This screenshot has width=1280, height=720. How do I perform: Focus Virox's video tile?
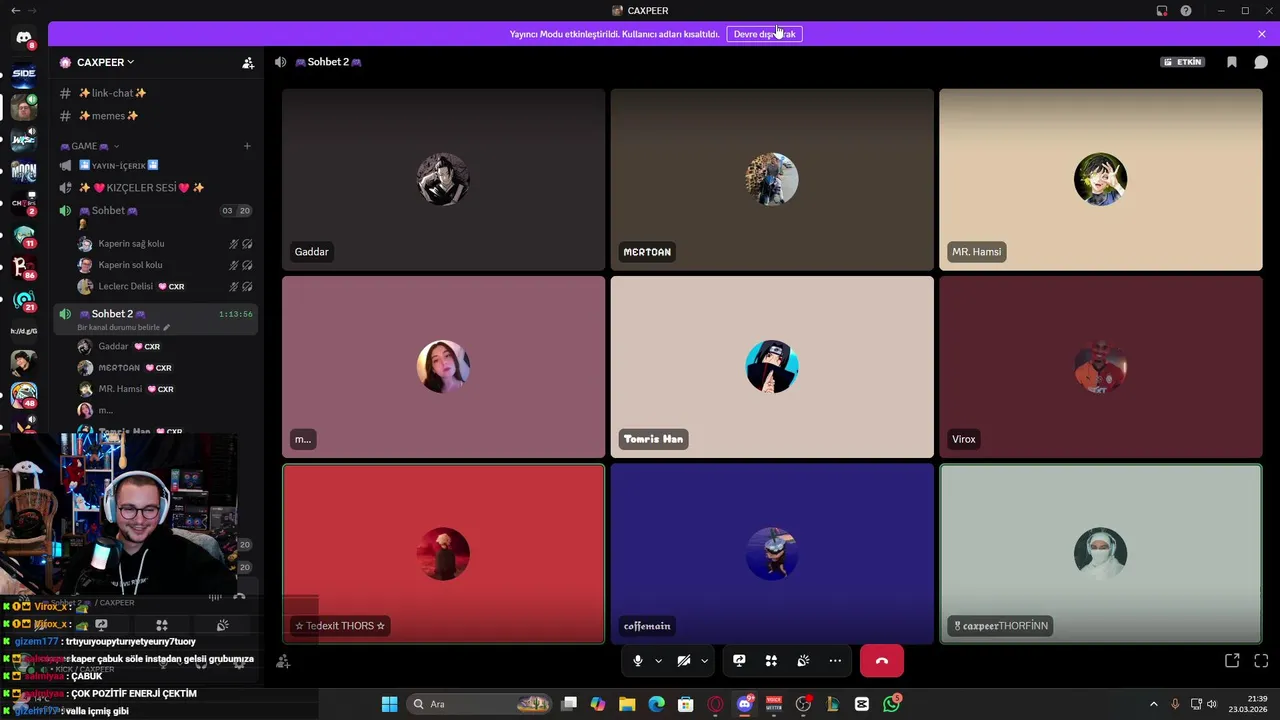(x=1100, y=367)
